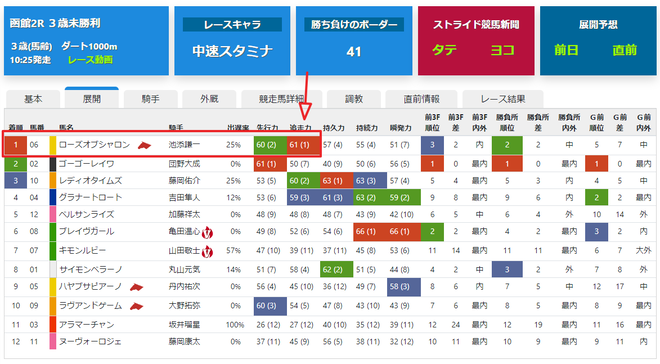Click the ヨコ link in ストライド競馬新聞
The width and height of the screenshot is (660, 364).
click(503, 50)
